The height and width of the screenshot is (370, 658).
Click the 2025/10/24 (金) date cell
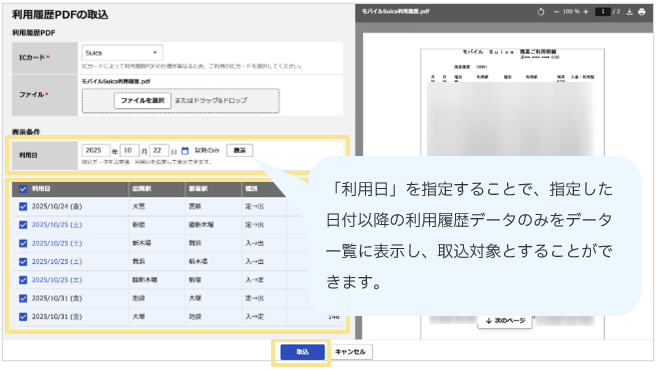click(x=57, y=206)
